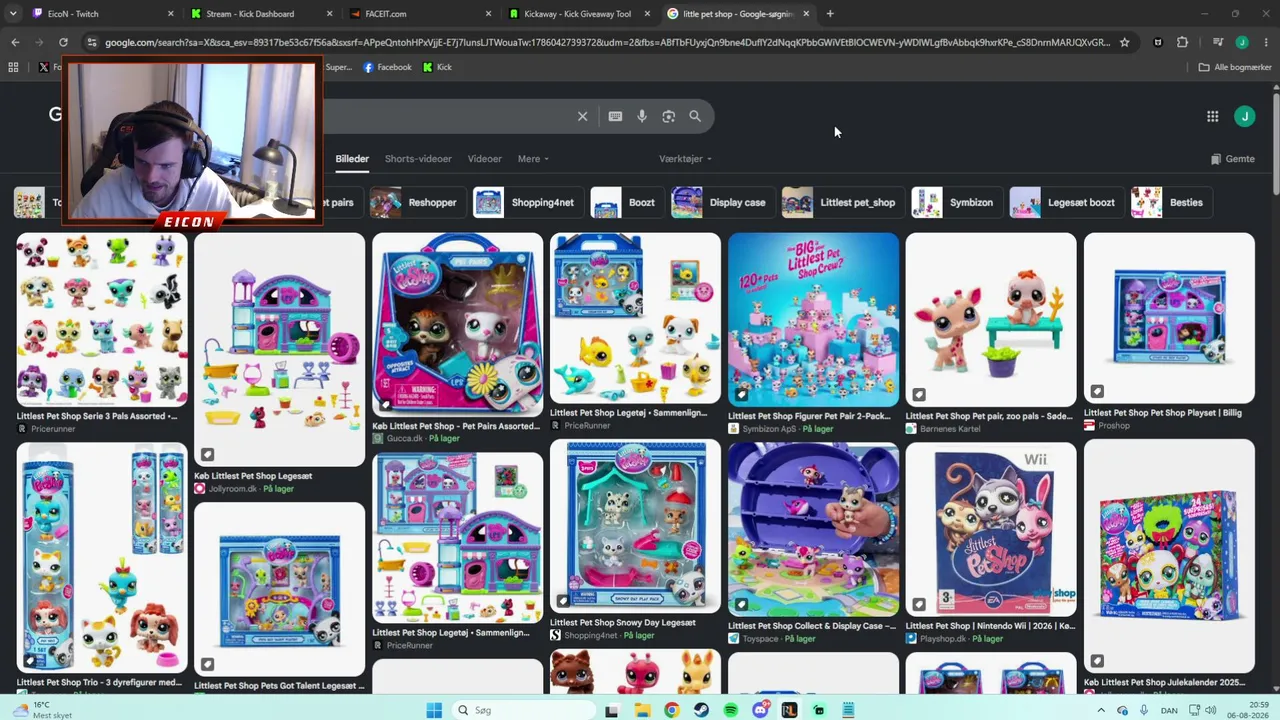
Task: Open Chrome's three-dot menu
Action: point(1266,42)
